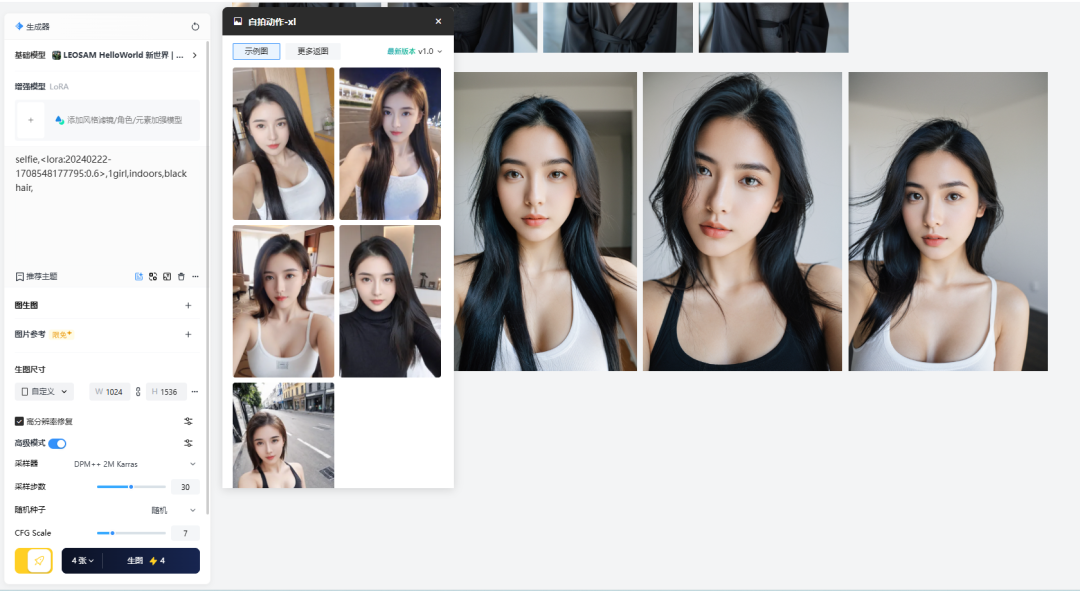Image resolution: width=1080 pixels, height=591 pixels.
Task: Select the 示例图 tab
Action: (256, 51)
